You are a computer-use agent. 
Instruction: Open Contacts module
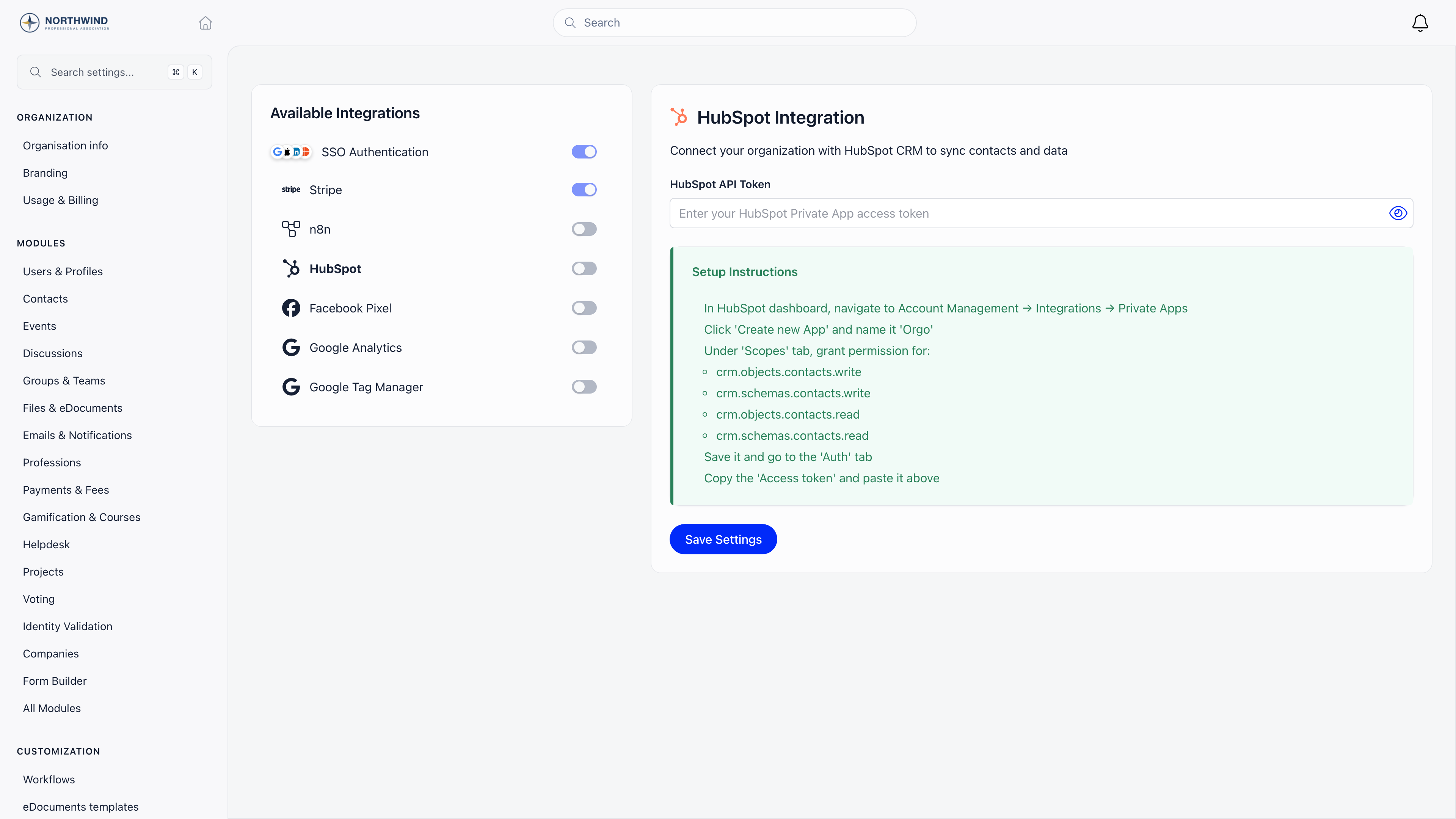[45, 298]
